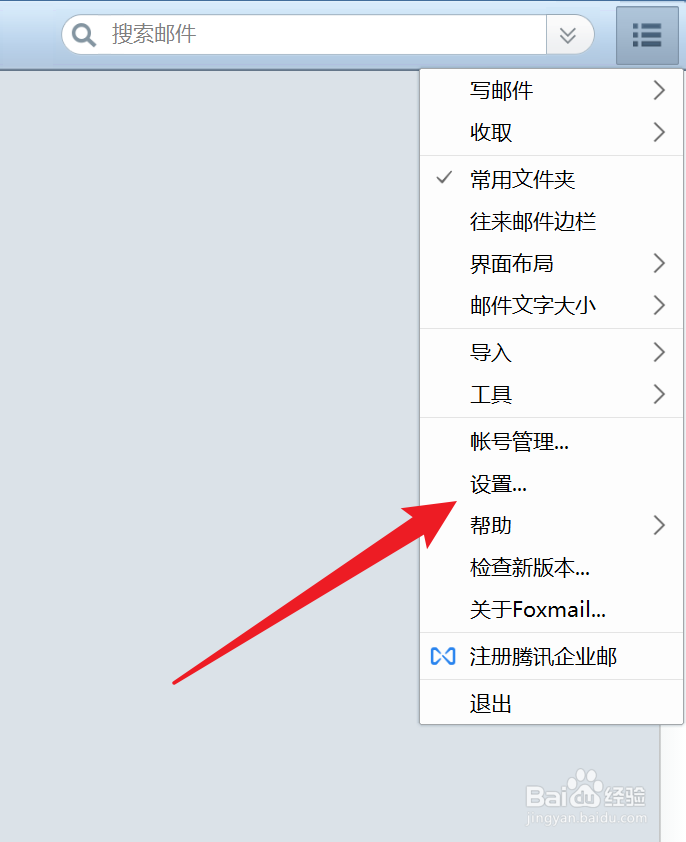The width and height of the screenshot is (686, 842).
Task: Expand the 界面布局 submenu arrow
Action: coord(659,263)
